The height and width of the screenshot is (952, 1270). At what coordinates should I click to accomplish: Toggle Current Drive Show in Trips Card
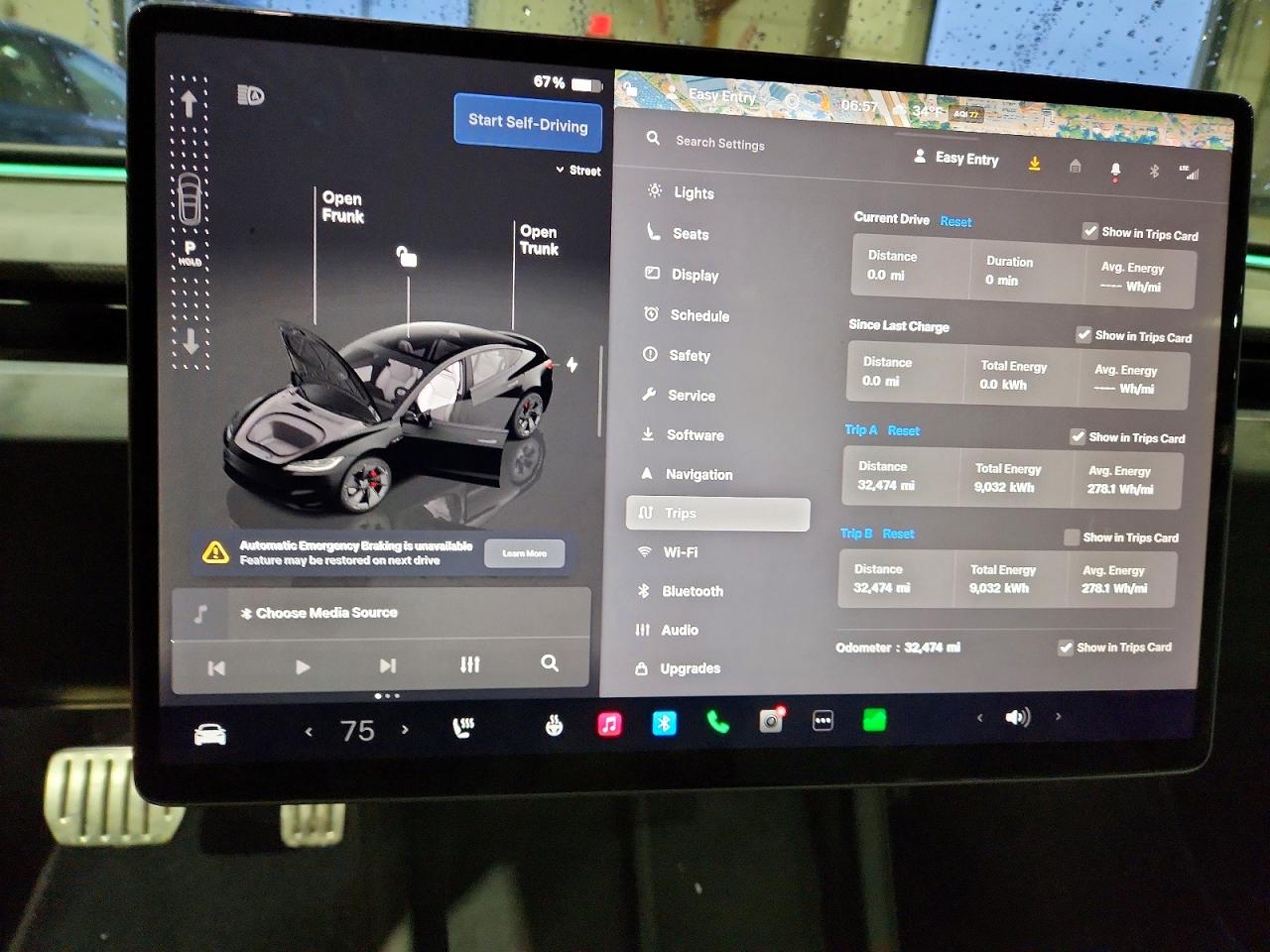(x=1089, y=231)
